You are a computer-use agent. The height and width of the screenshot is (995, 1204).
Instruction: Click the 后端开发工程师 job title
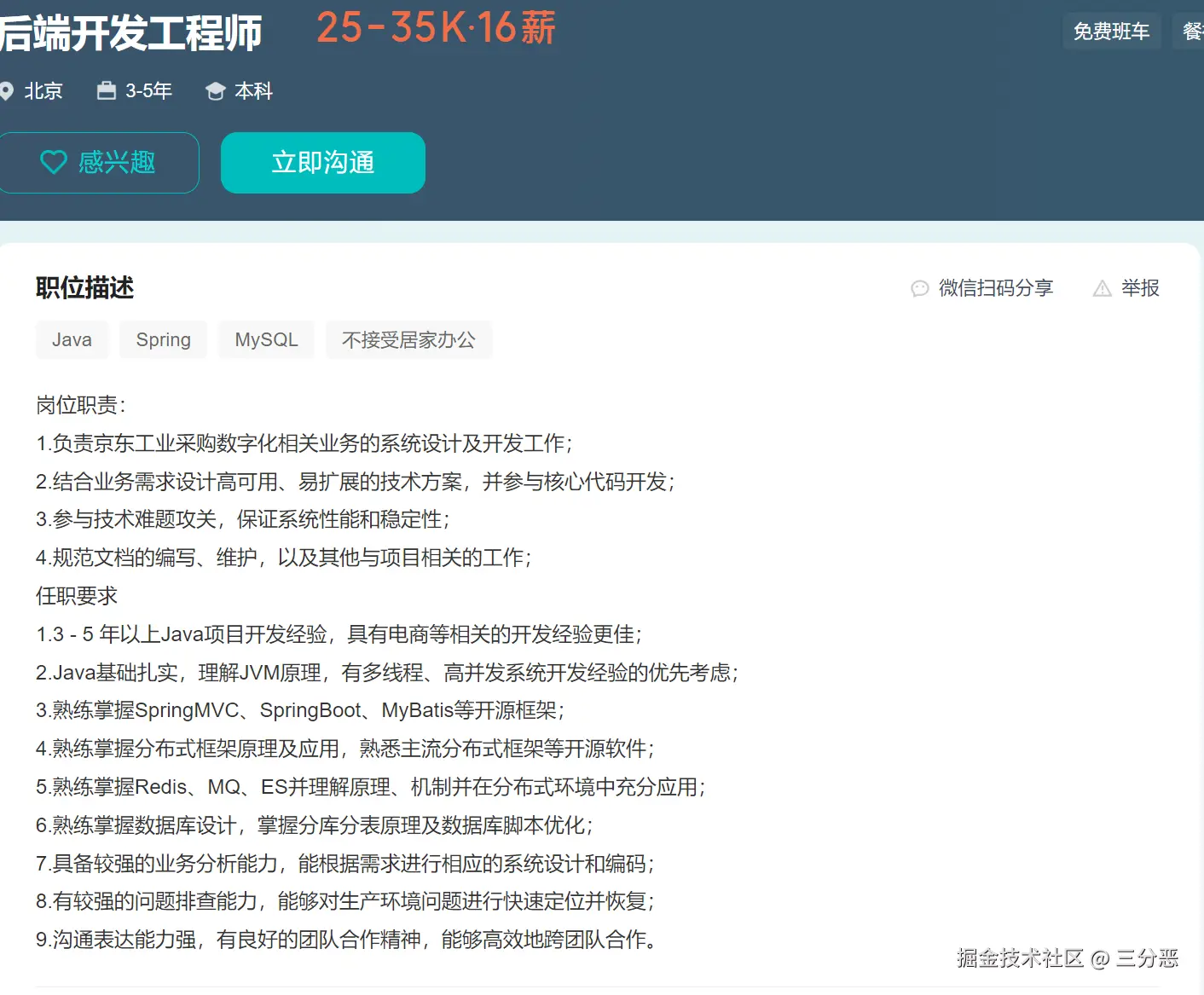[130, 32]
